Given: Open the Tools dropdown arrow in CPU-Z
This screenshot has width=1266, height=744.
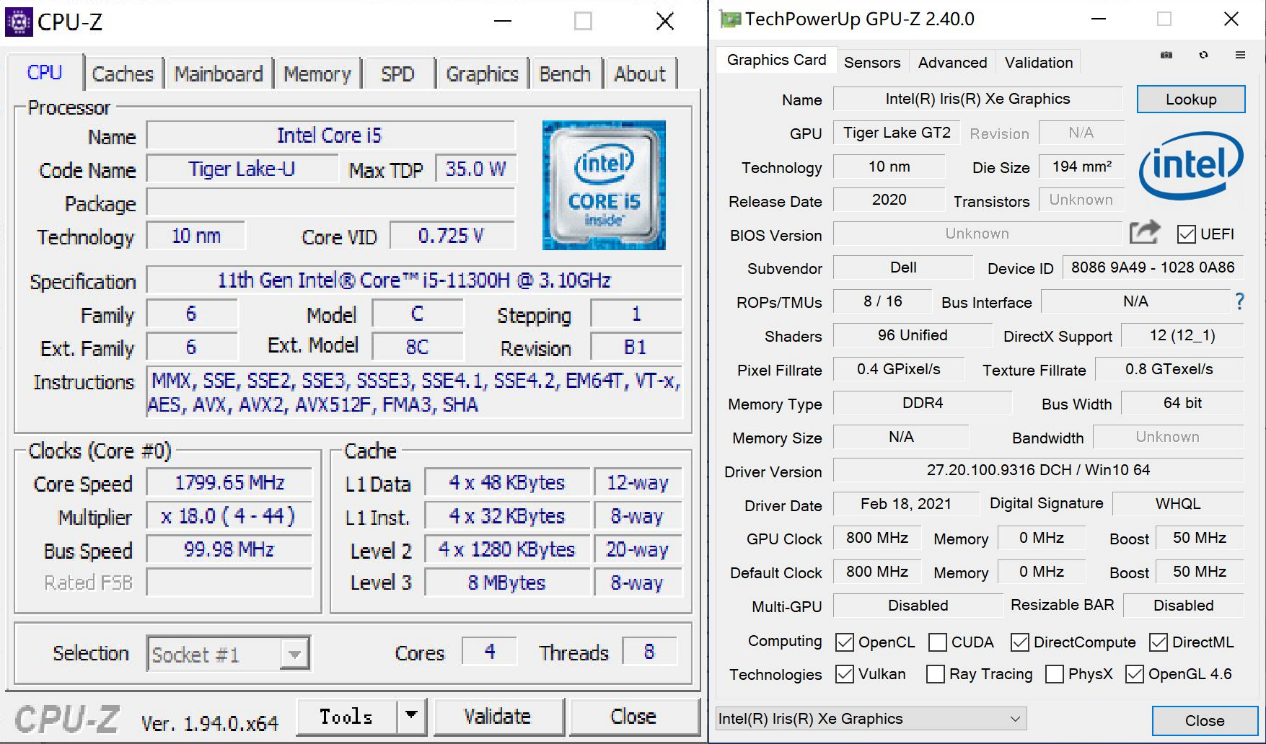Looking at the screenshot, I should [x=411, y=716].
